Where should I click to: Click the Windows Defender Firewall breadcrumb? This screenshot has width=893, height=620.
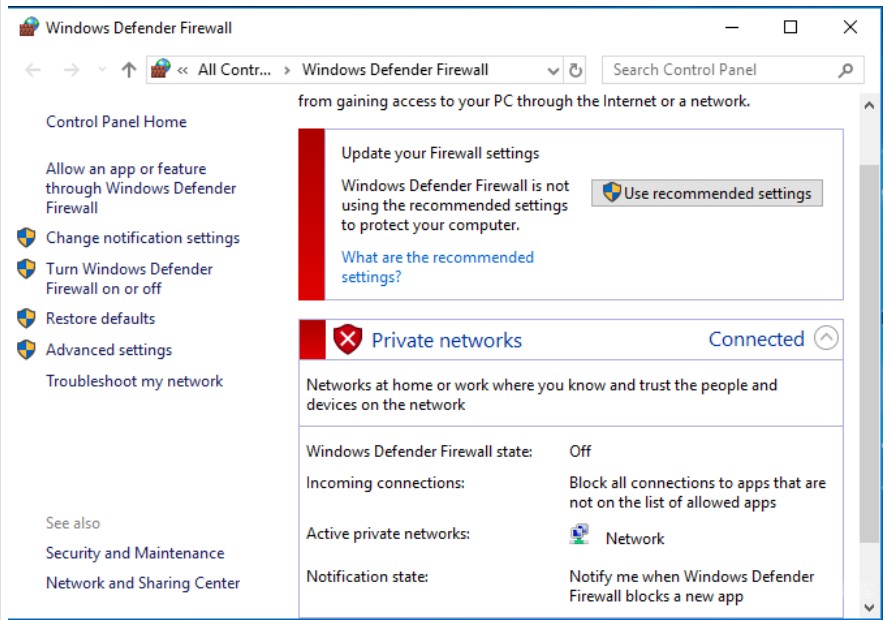coord(395,69)
